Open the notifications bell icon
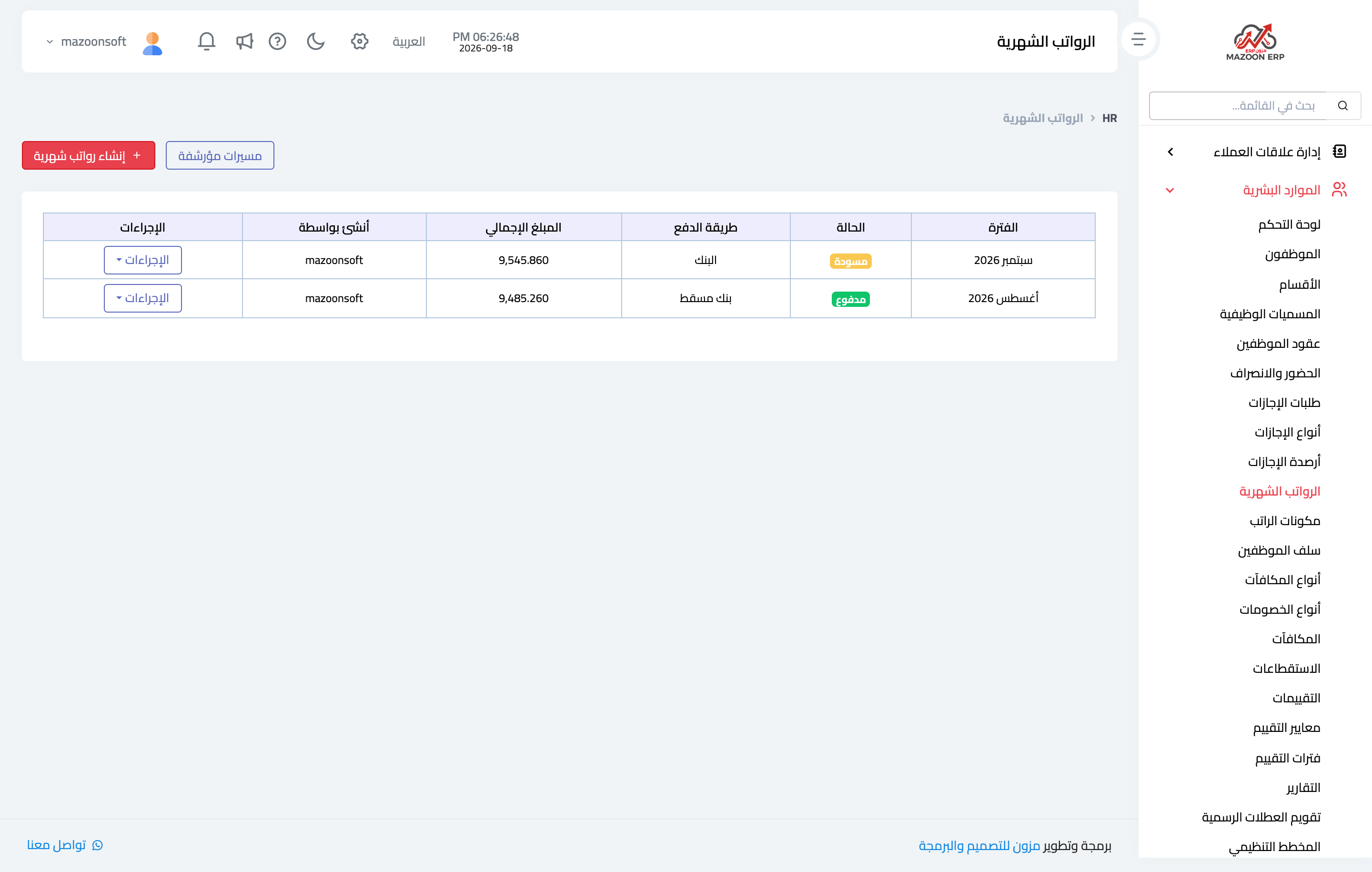This screenshot has height=872, width=1372. pos(206,41)
